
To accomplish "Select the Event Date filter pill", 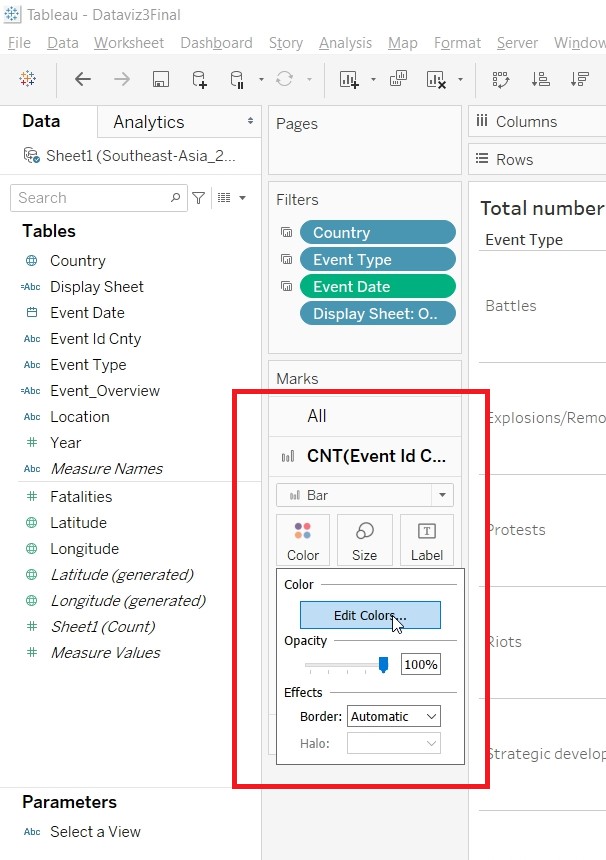I will tap(377, 286).
